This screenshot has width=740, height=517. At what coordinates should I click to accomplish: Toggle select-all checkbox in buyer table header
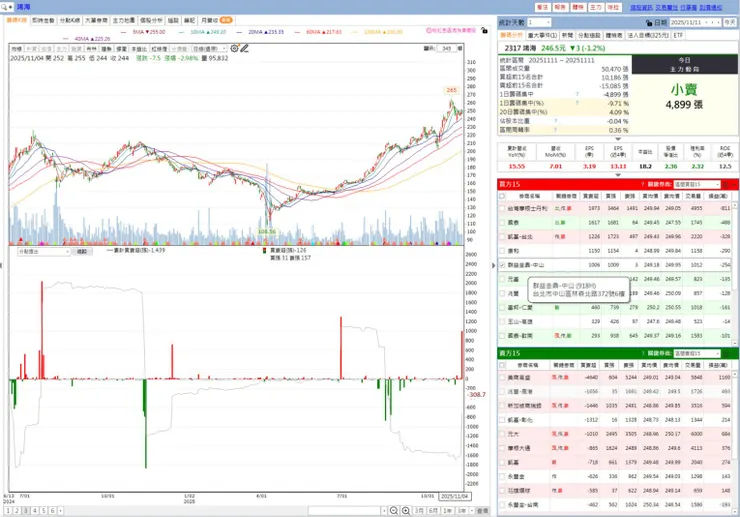(x=502, y=196)
